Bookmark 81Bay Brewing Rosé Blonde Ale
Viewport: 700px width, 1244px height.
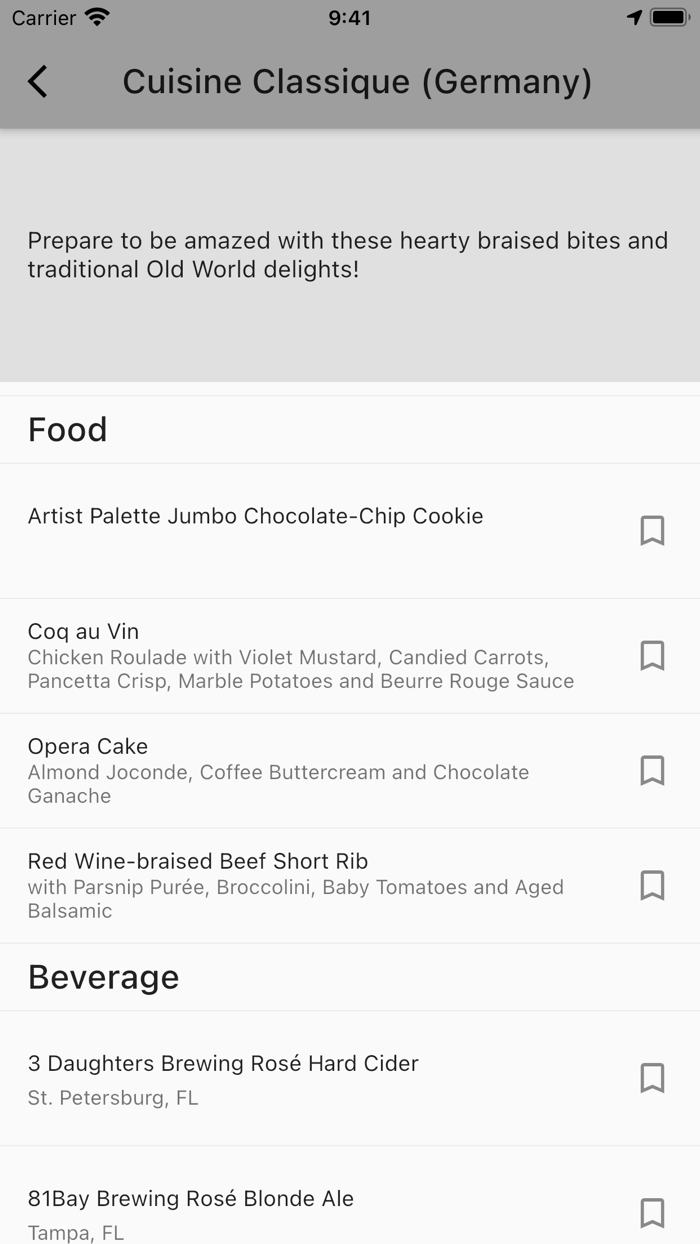pyautogui.click(x=652, y=1212)
